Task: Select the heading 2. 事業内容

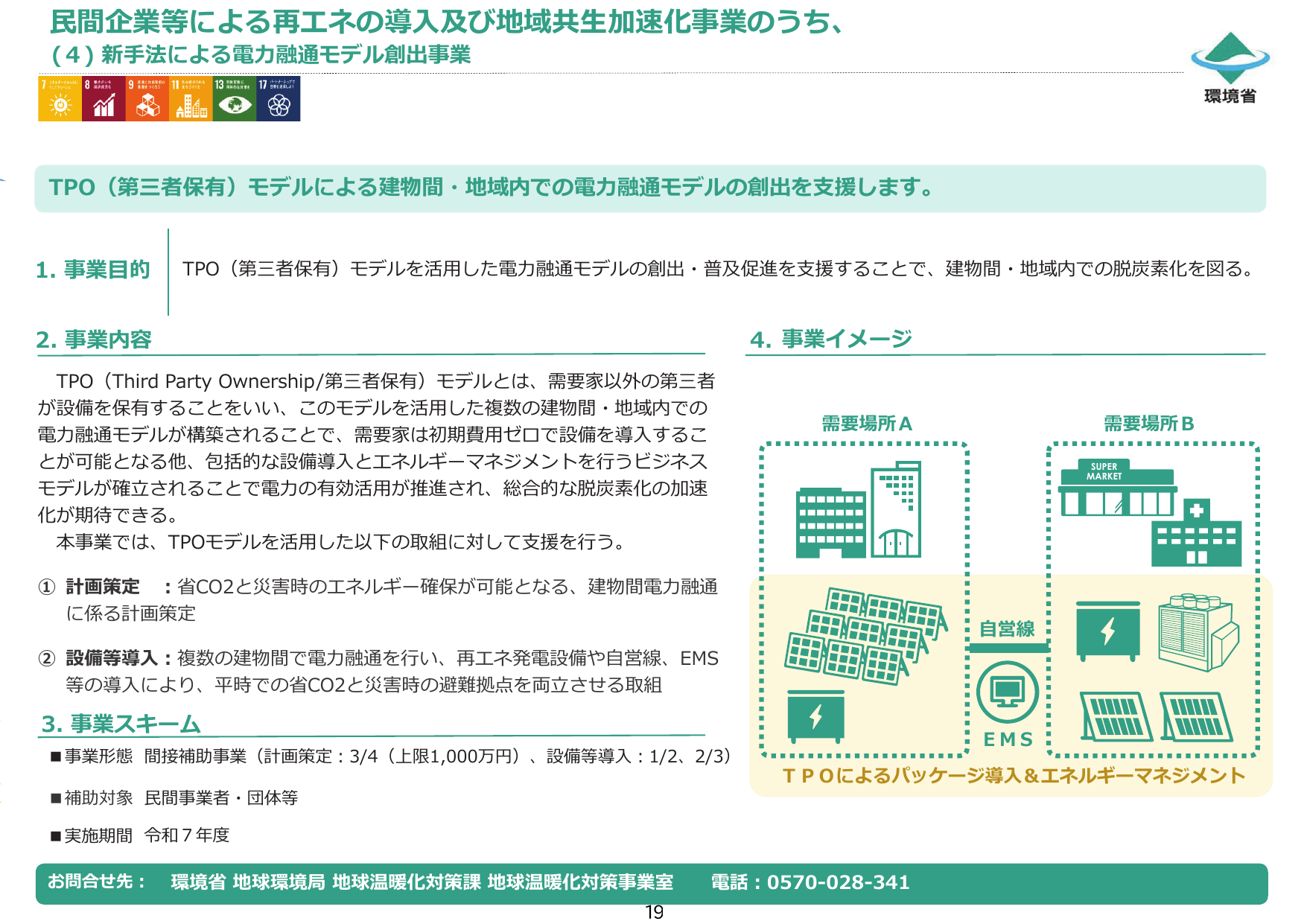Action: coord(94,340)
